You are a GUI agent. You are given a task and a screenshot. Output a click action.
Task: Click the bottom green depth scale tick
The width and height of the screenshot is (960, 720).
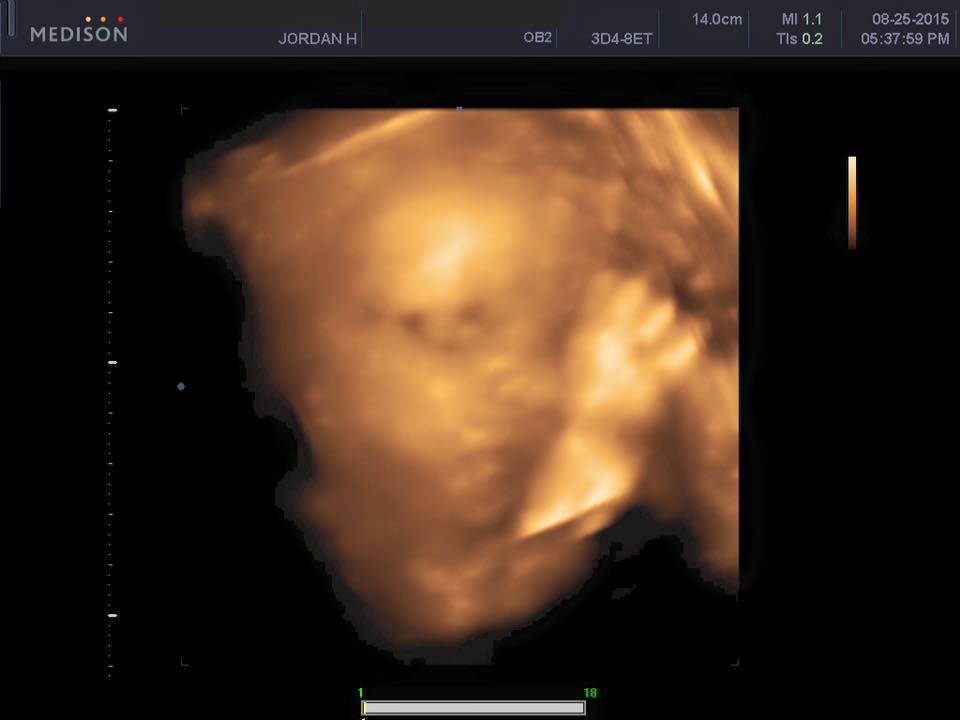pos(112,615)
